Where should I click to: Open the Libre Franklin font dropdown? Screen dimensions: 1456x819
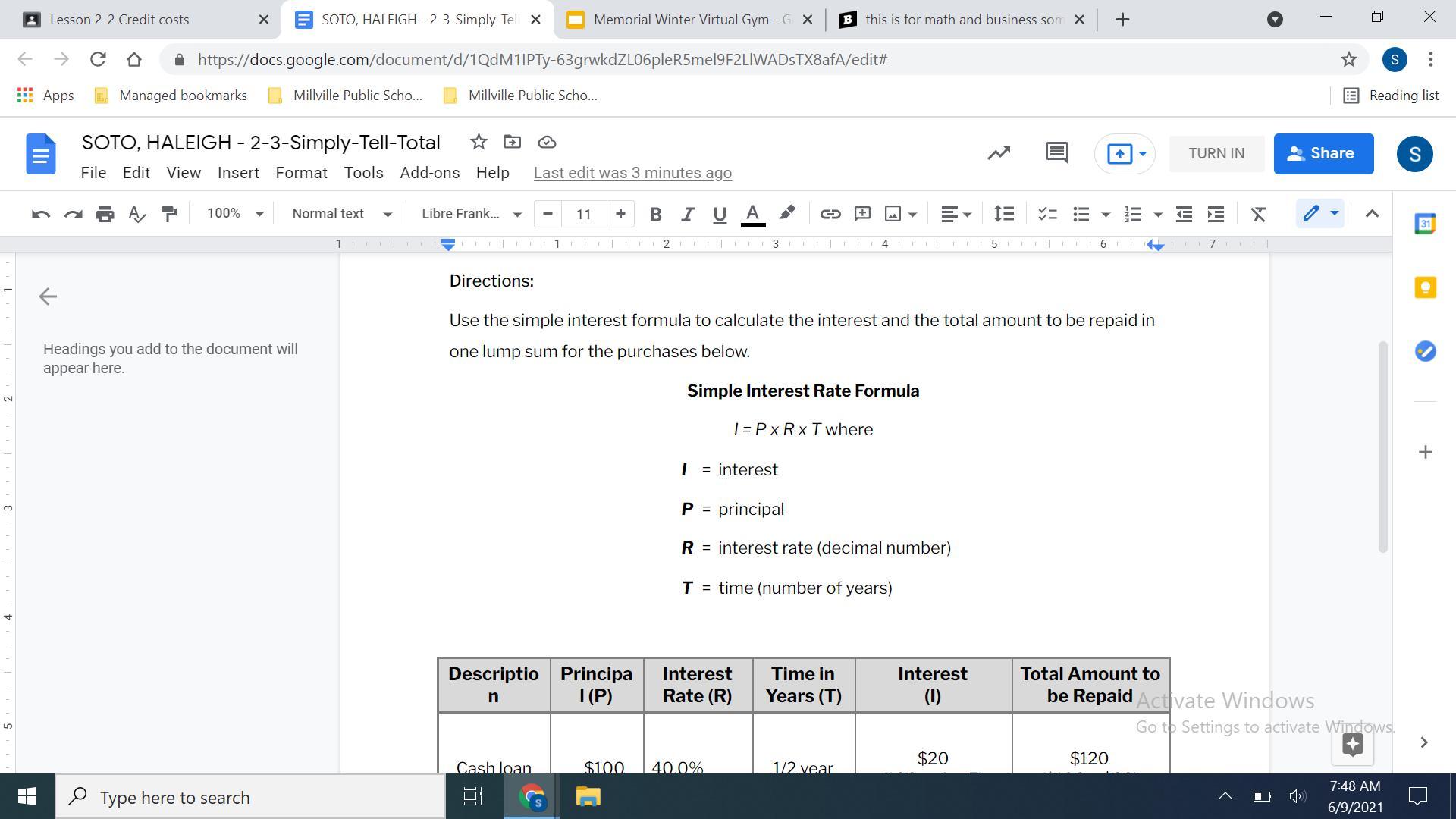click(x=471, y=214)
